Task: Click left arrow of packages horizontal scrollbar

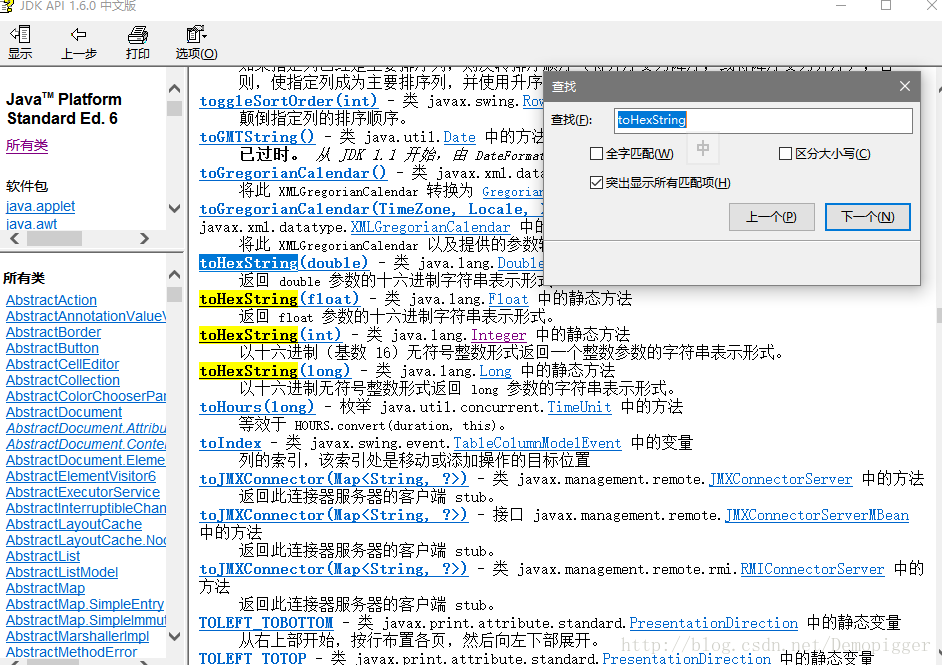Action: click(15, 238)
